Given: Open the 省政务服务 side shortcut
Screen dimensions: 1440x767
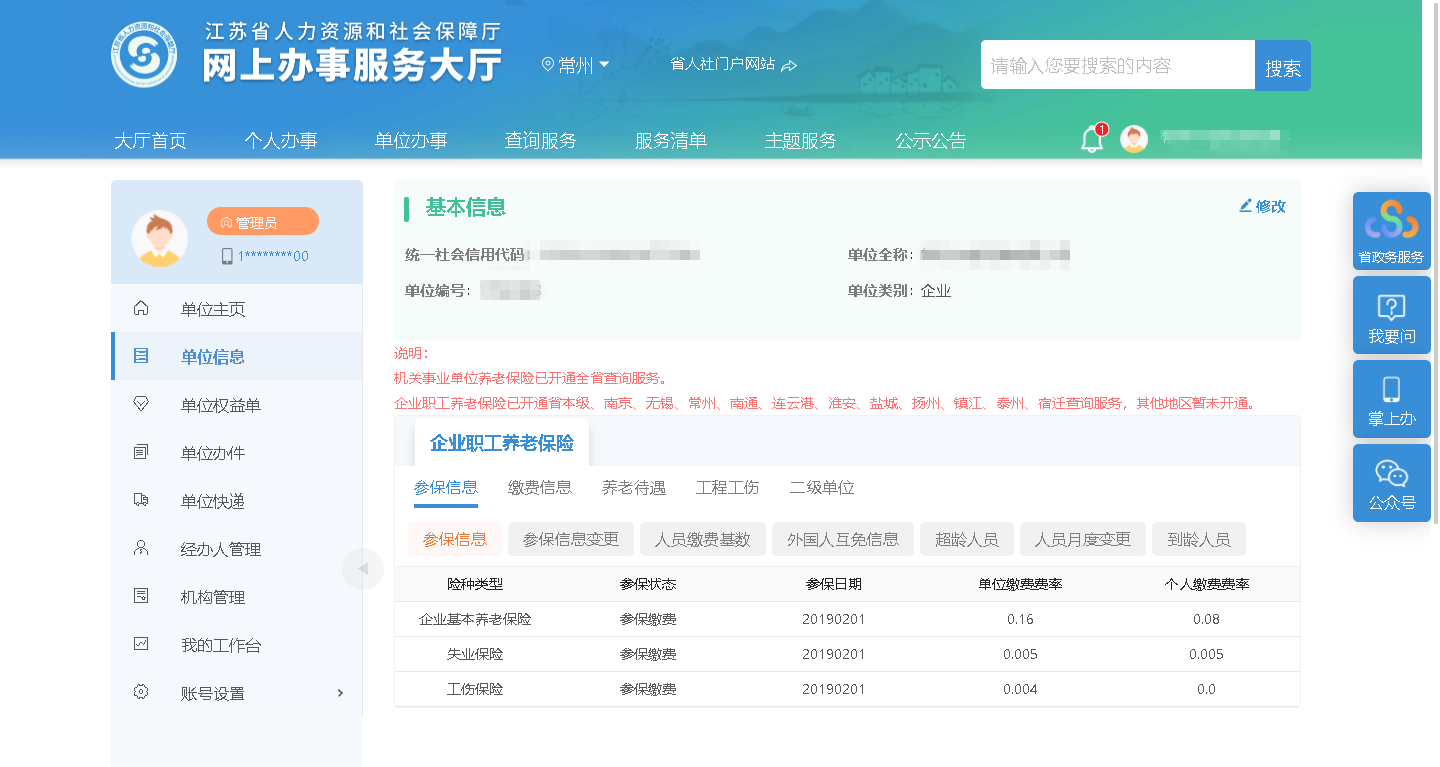Looking at the screenshot, I should 1391,231.
